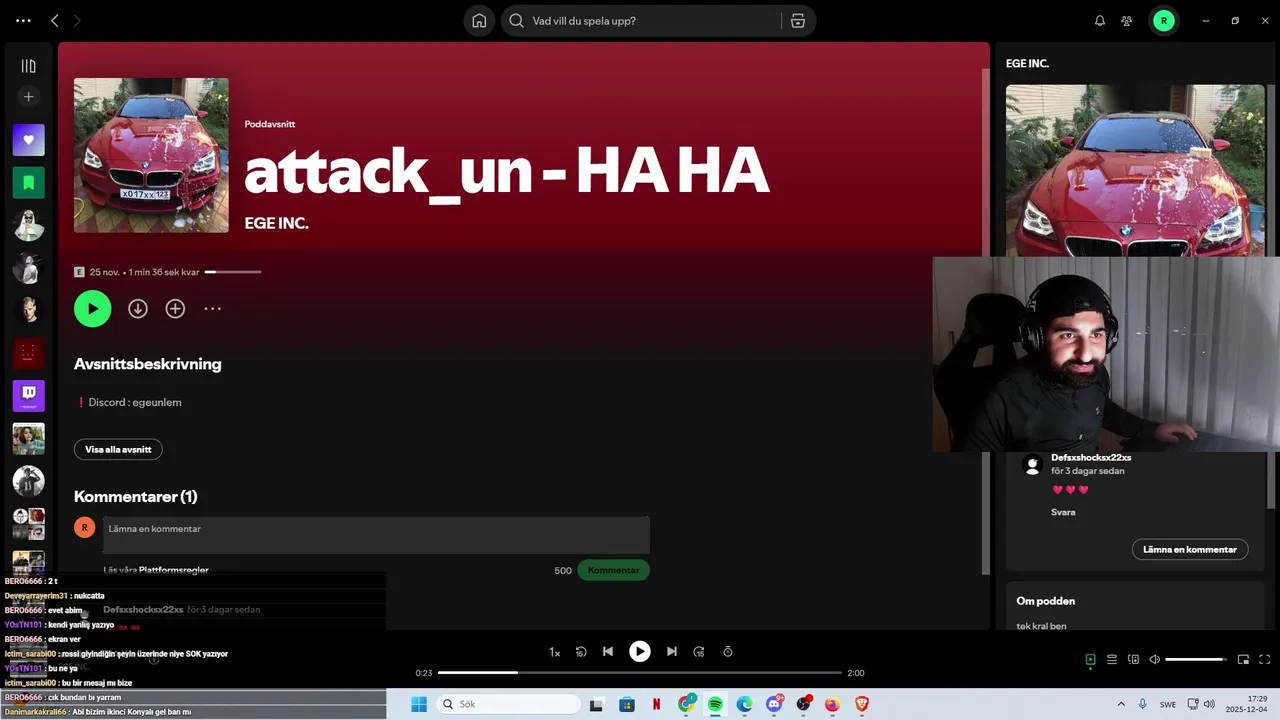Open Netflix from taskbar
This screenshot has height=720, width=1280.
coord(656,704)
